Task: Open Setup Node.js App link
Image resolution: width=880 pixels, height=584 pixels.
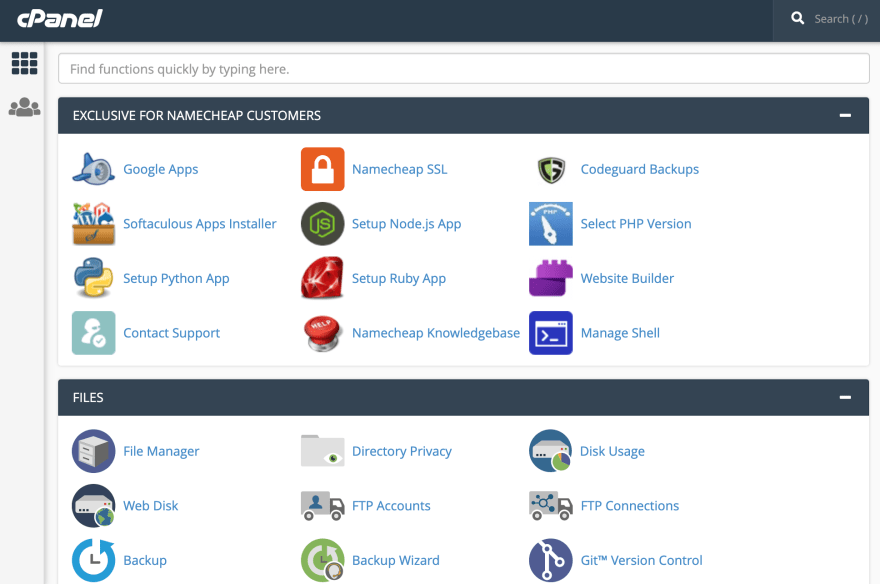Action: pyautogui.click(x=406, y=224)
